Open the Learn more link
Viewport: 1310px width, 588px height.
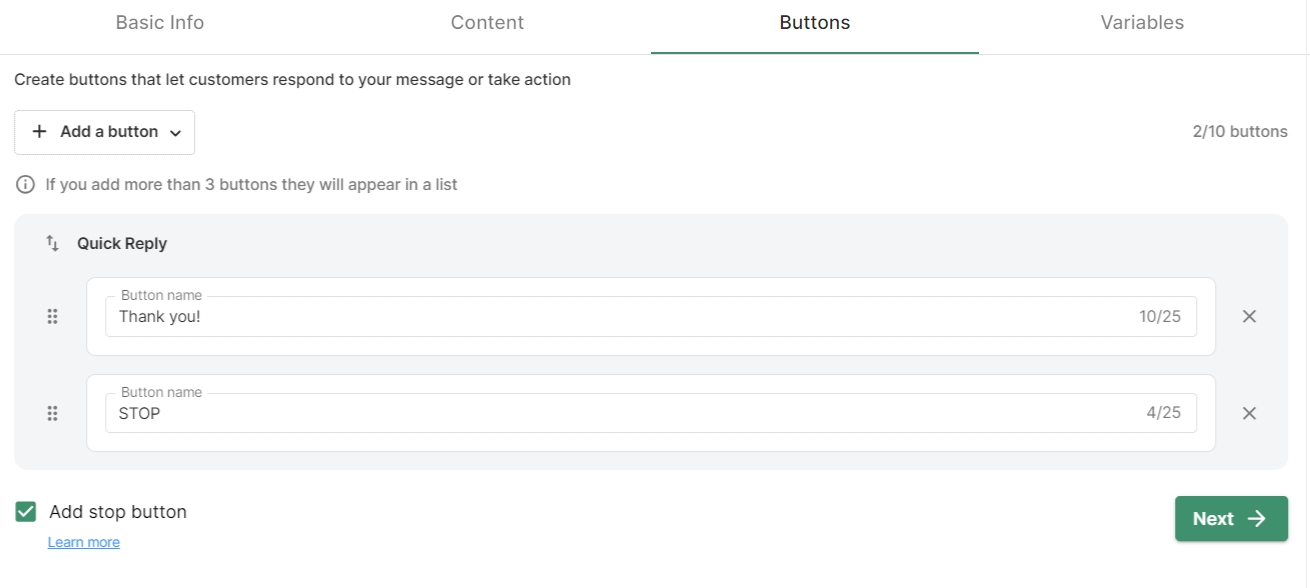click(84, 542)
